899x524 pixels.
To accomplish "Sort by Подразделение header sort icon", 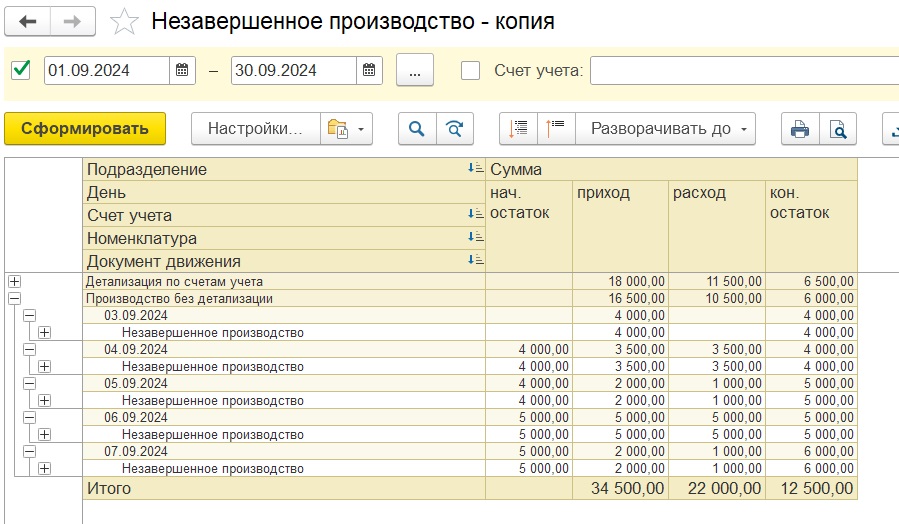I will coord(475,168).
